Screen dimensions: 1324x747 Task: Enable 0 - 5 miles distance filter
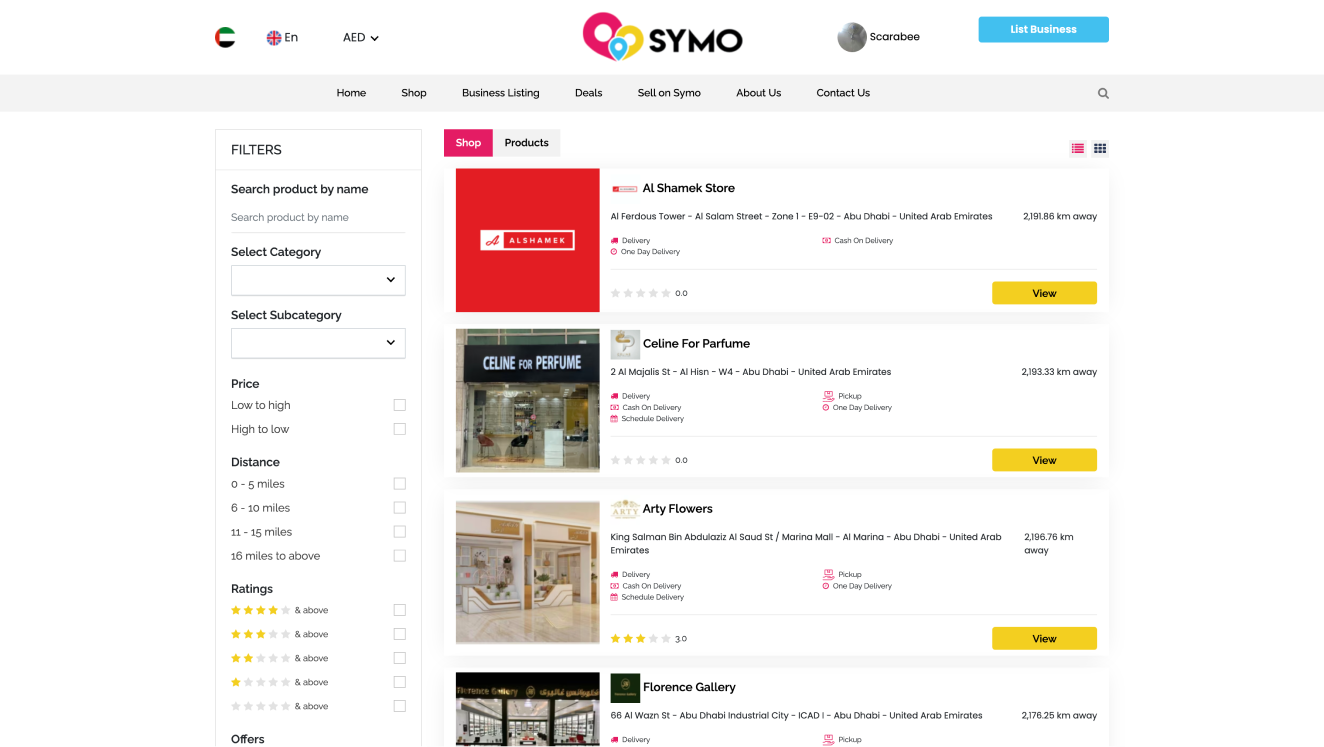(x=400, y=484)
